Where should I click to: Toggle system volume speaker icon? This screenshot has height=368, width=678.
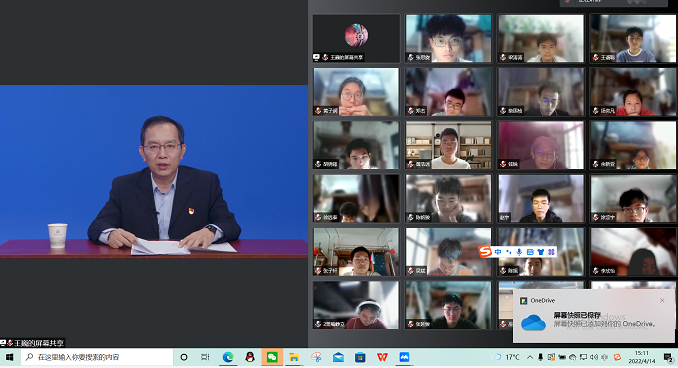click(594, 357)
